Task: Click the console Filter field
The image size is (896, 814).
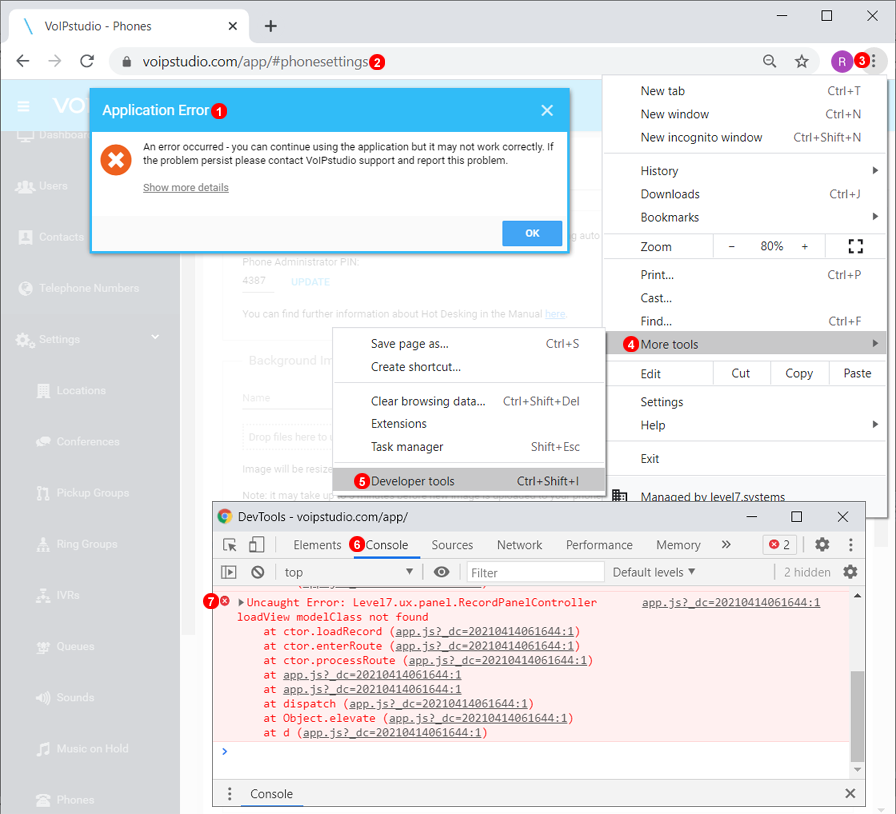Action: pyautogui.click(x=535, y=572)
